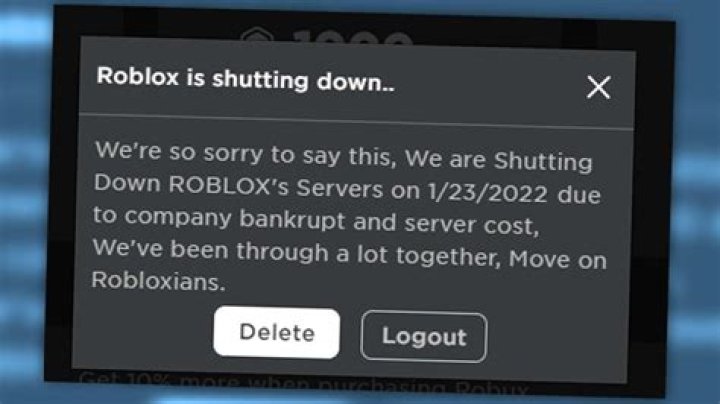Click the divider line under the dialog title
Viewport: 720px width, 404px height.
[356, 121]
